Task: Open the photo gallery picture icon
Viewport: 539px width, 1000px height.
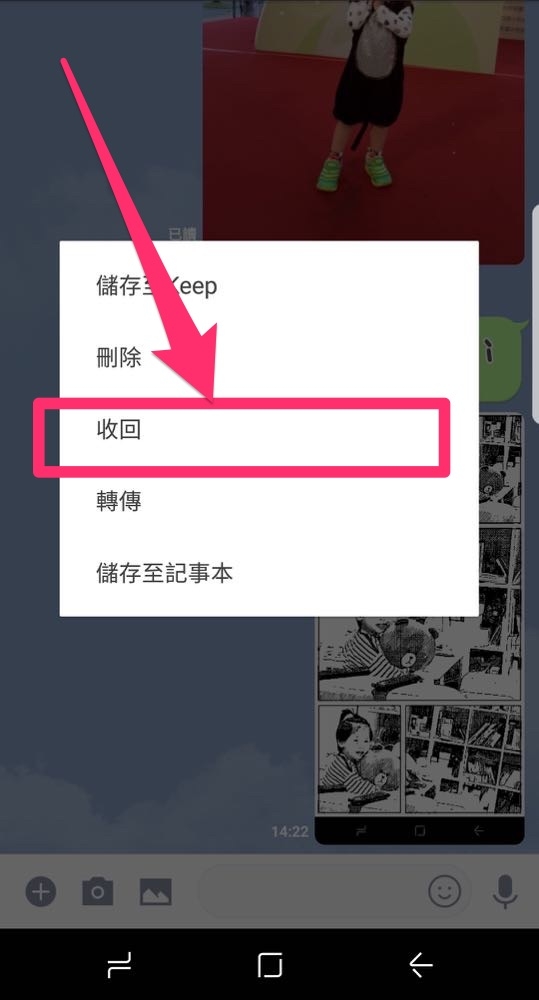Action: click(156, 892)
